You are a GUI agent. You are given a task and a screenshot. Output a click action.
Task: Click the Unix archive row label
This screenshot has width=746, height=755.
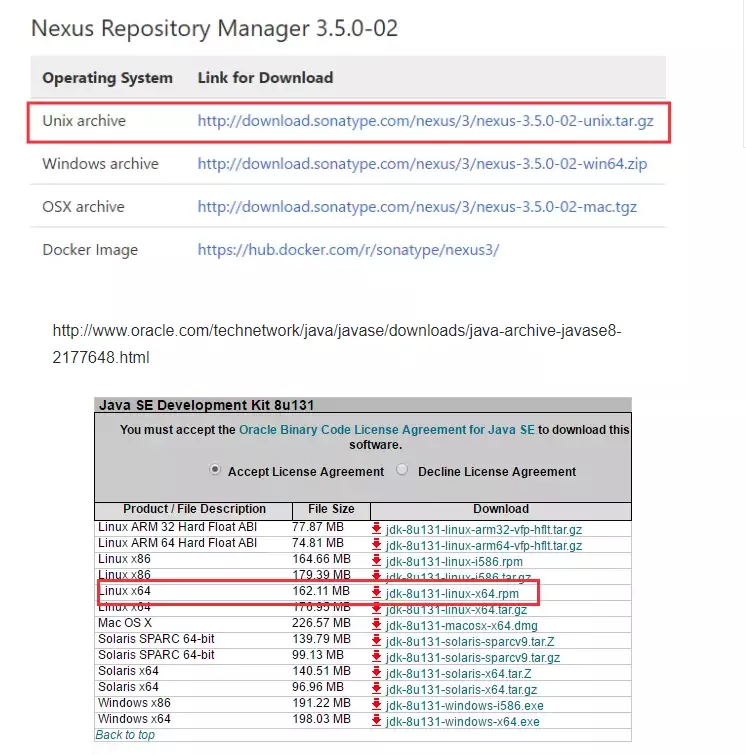(84, 120)
